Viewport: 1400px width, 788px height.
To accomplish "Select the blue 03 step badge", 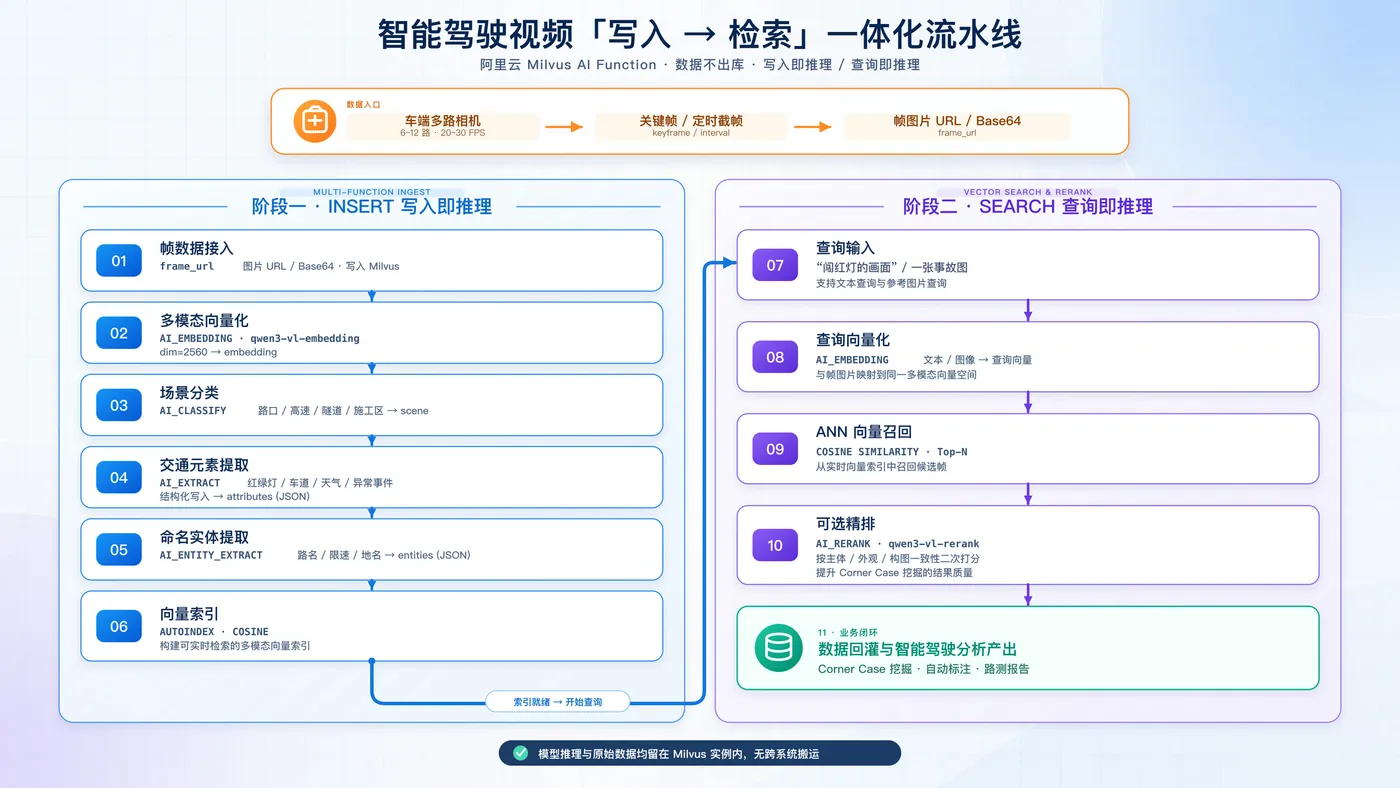I will (x=119, y=405).
